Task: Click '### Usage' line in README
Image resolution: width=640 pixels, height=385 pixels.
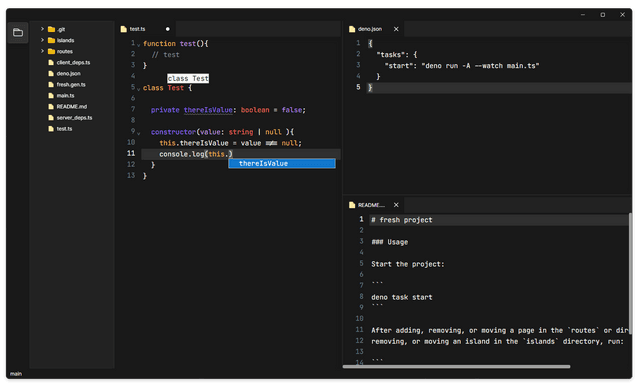Action: 389,242
